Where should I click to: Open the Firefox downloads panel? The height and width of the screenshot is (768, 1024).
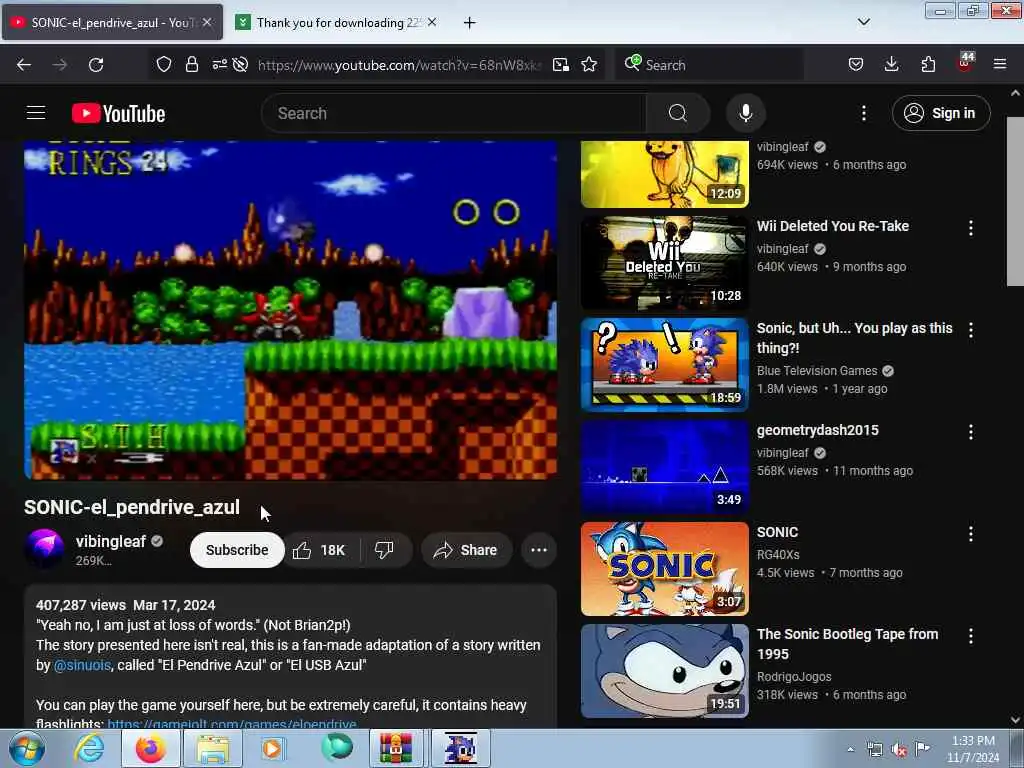[891, 65]
